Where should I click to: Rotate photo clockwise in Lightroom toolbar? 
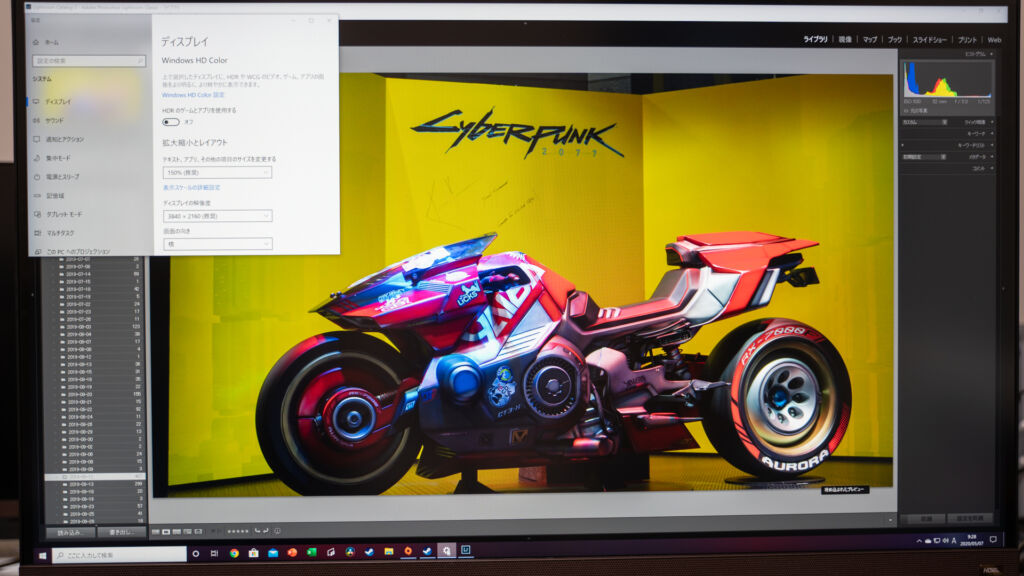(265, 532)
